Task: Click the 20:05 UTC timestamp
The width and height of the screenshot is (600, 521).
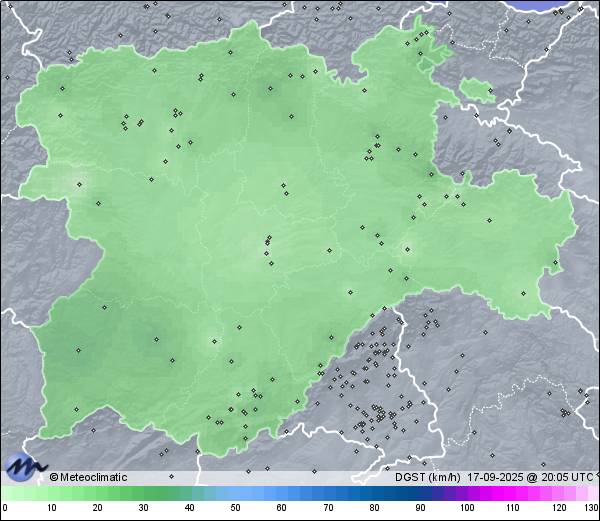Action: pos(565,477)
